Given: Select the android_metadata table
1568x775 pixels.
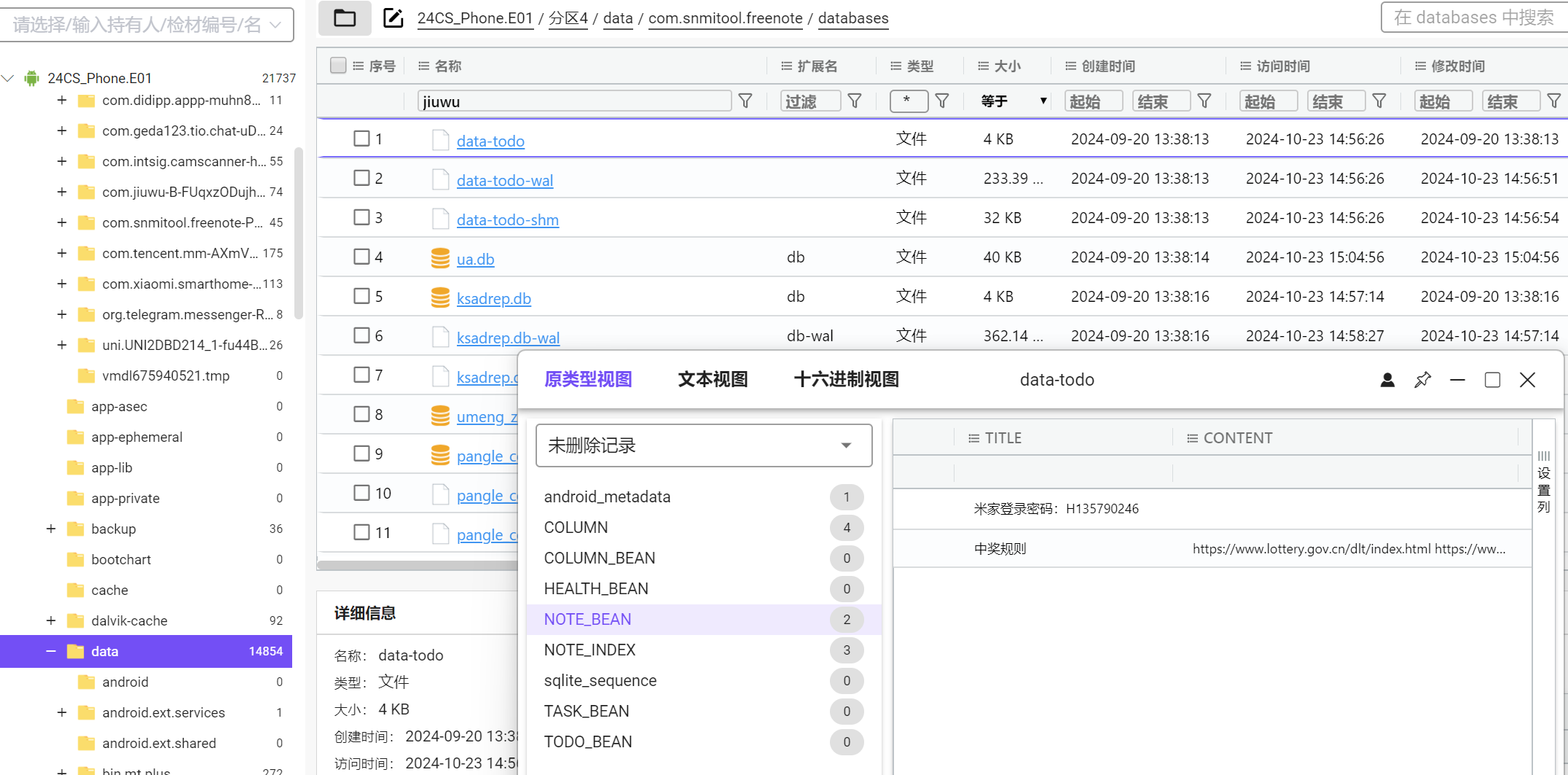Looking at the screenshot, I should pos(704,497).
